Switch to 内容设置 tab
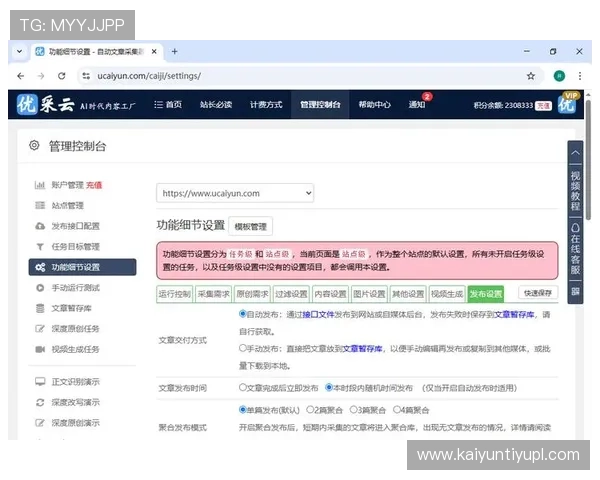 point(331,294)
